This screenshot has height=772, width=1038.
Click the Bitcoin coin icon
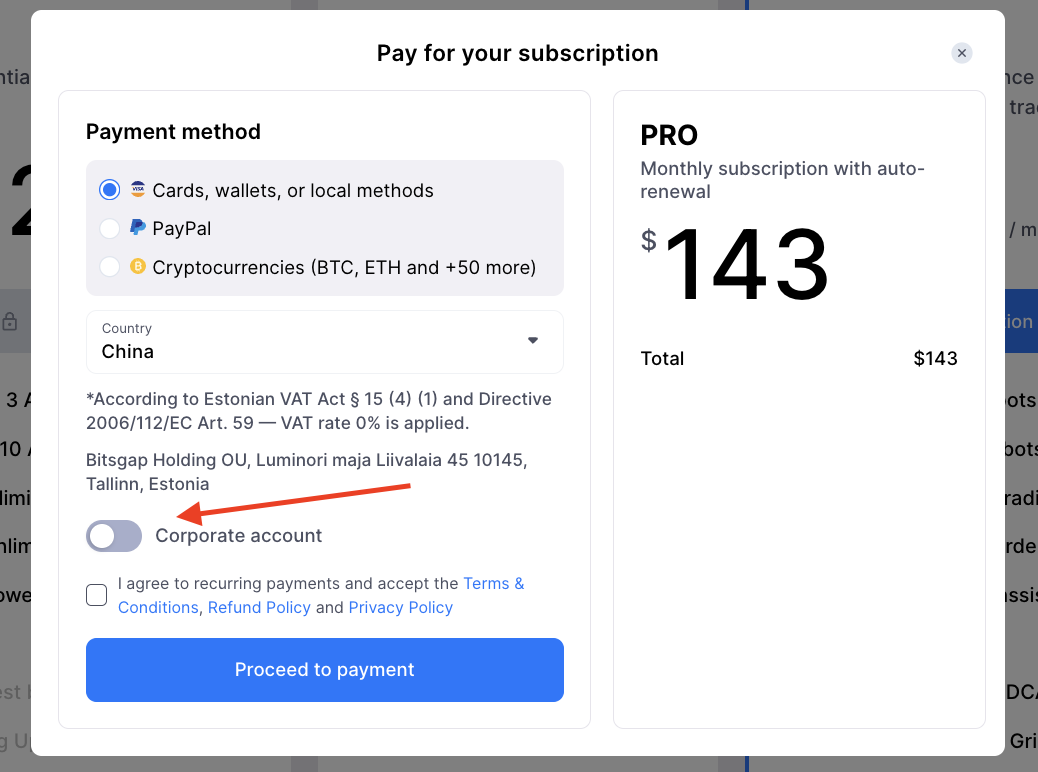click(138, 267)
